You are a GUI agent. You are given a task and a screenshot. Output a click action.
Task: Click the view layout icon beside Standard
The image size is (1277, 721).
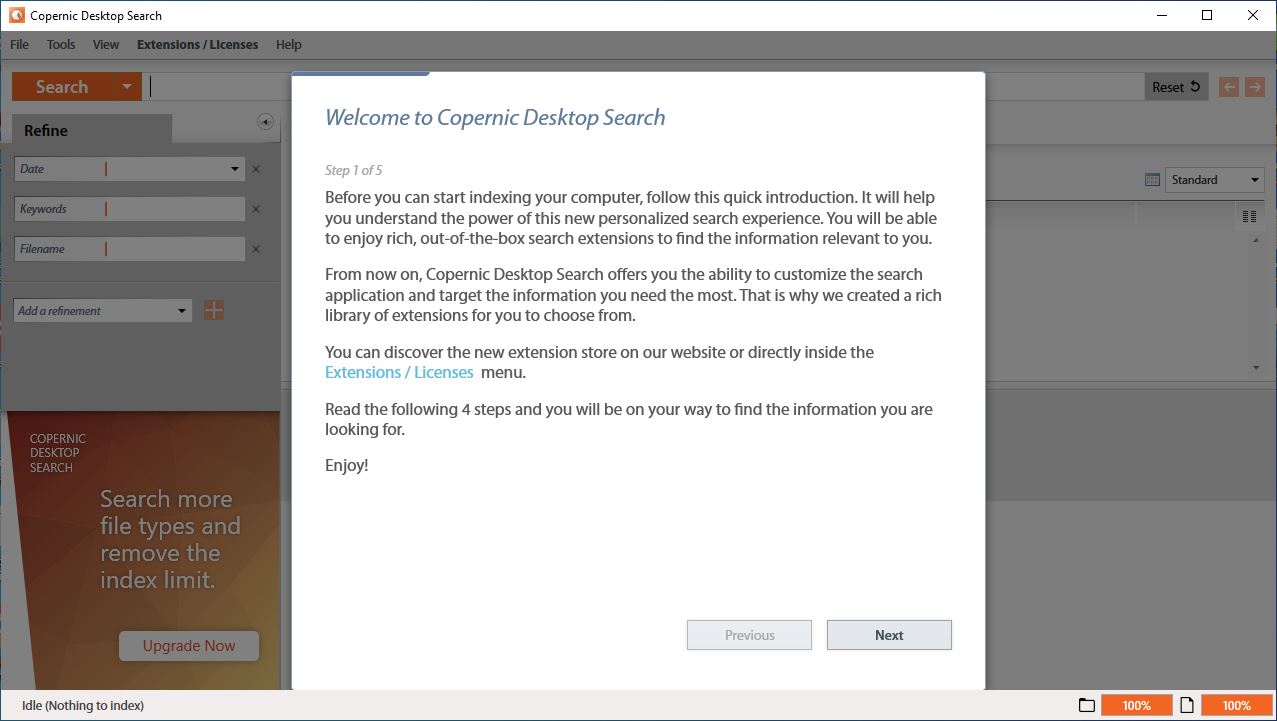[1152, 180]
